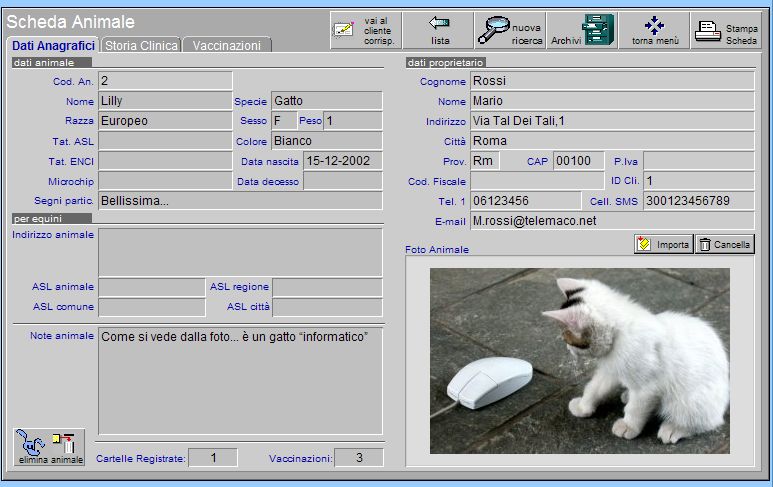Focus the empty Microchip field
Viewport: 773px width, 487px height.
tap(164, 181)
